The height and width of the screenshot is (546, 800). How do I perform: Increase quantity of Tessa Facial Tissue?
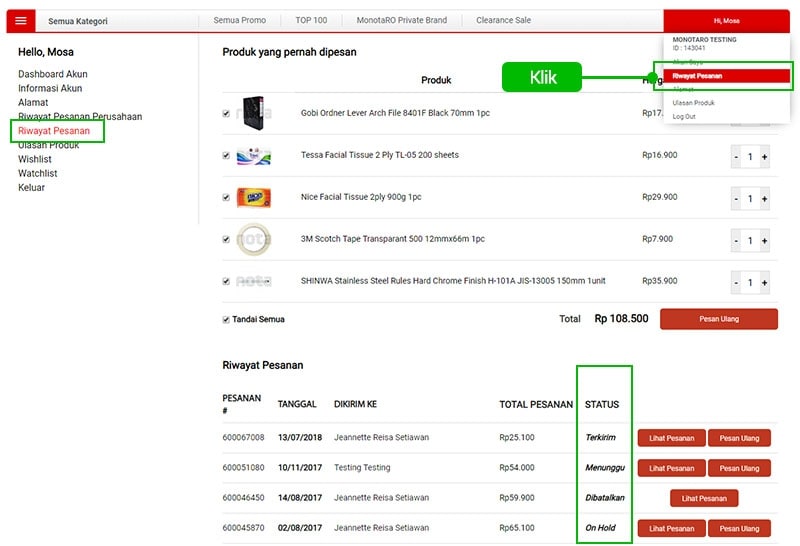pos(765,156)
